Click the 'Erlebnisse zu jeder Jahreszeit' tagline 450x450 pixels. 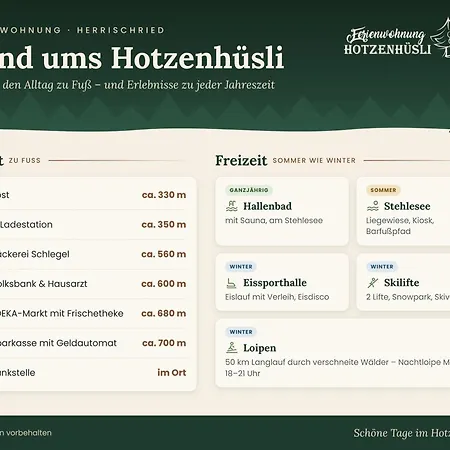(x=201, y=85)
